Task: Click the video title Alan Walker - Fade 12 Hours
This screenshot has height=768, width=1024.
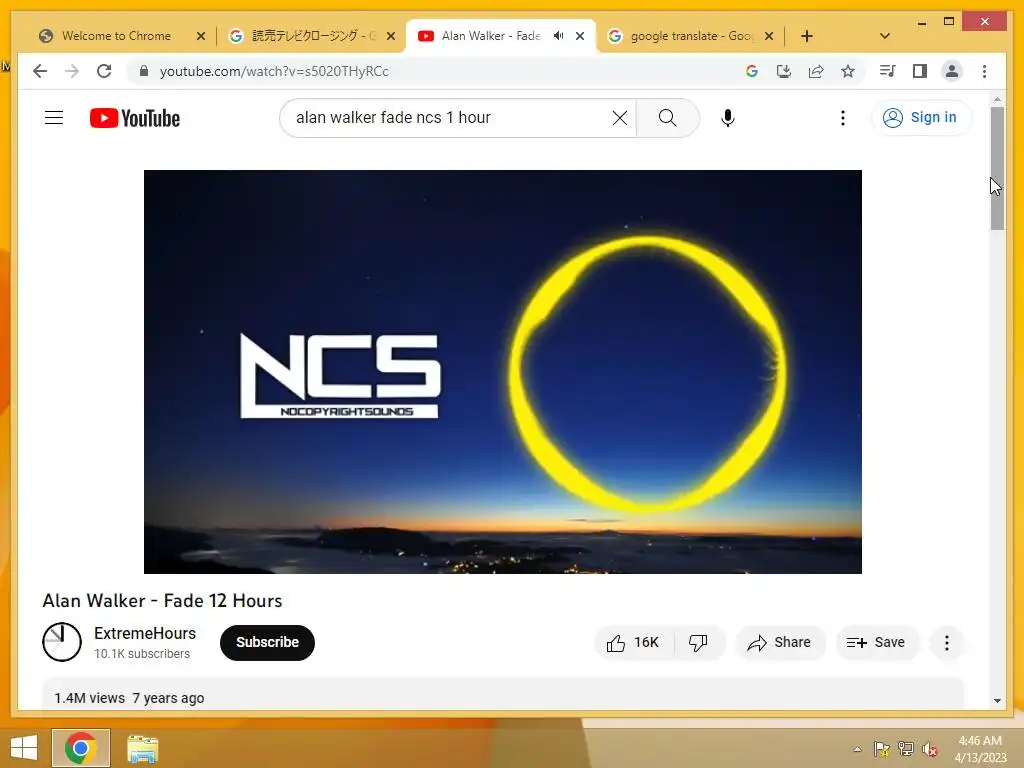Action: [x=162, y=601]
